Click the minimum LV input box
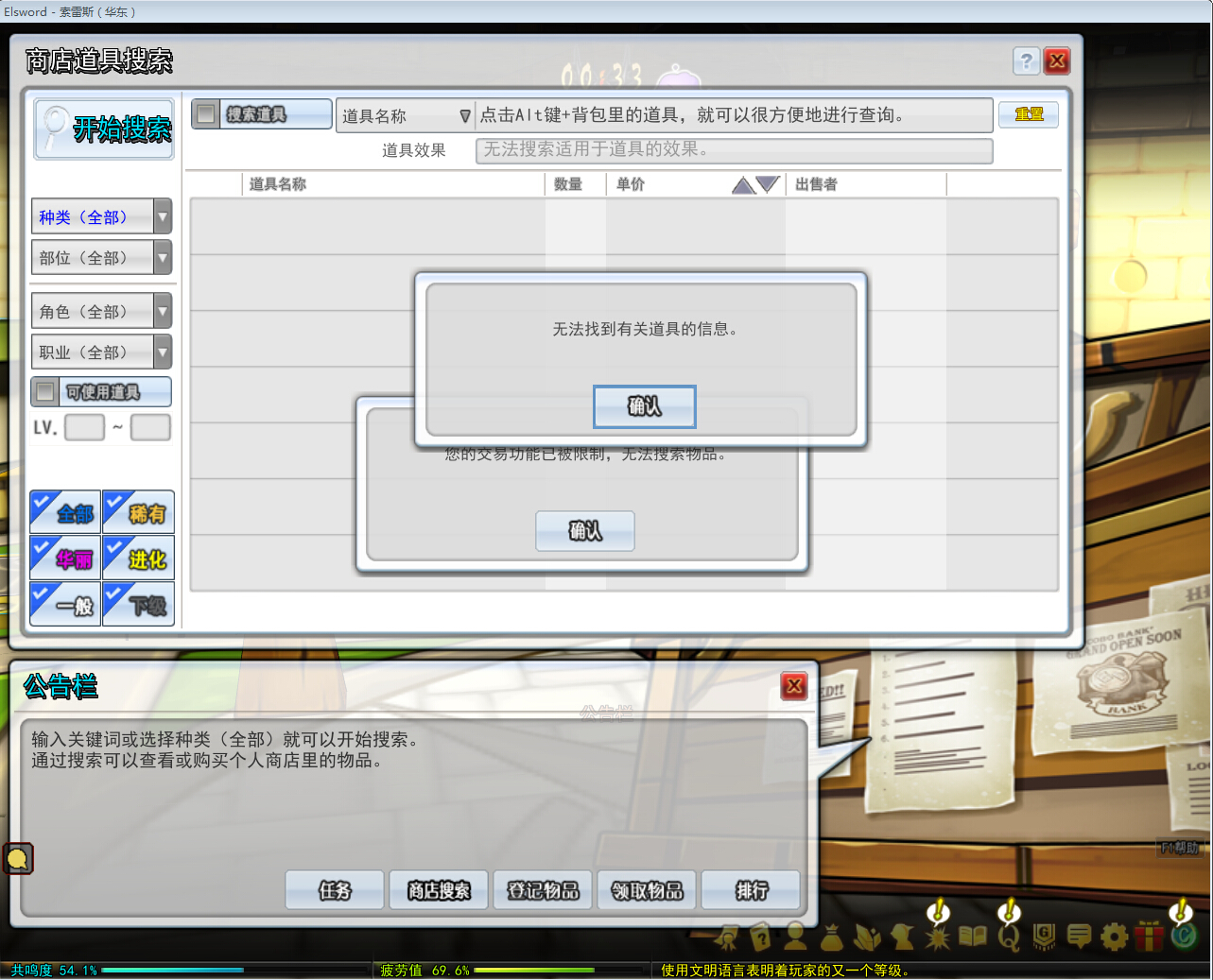The height and width of the screenshot is (980, 1213). [x=84, y=427]
